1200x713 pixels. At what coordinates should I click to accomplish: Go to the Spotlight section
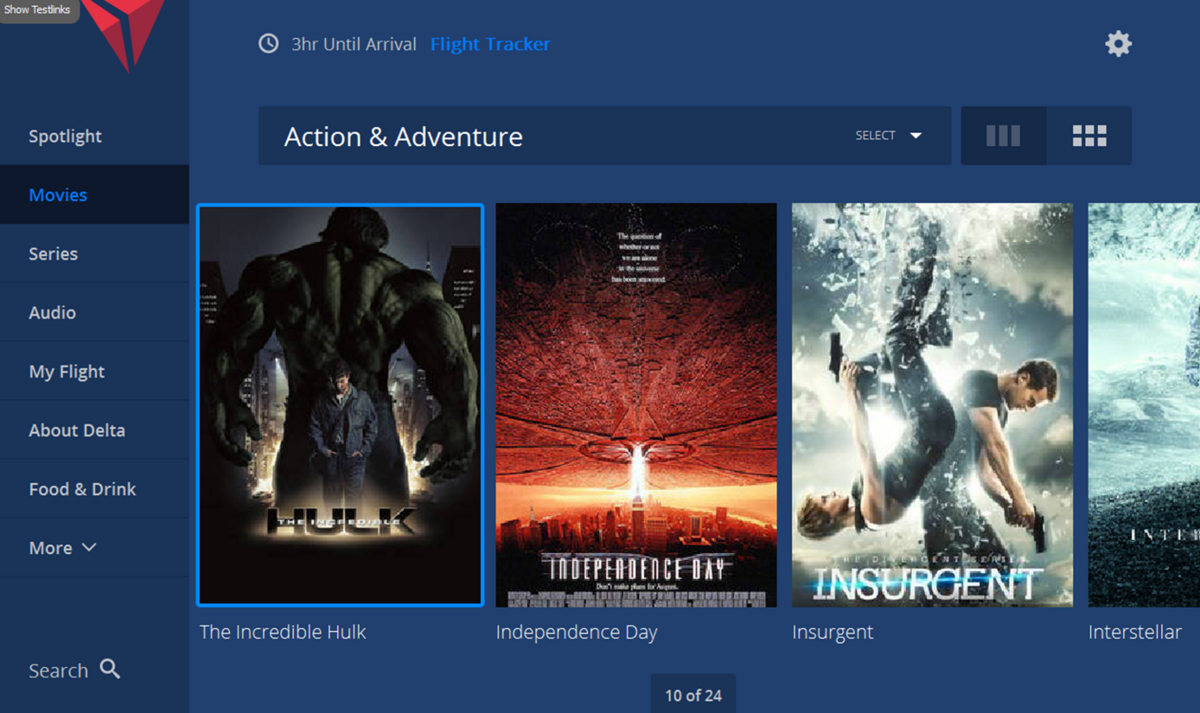(65, 136)
